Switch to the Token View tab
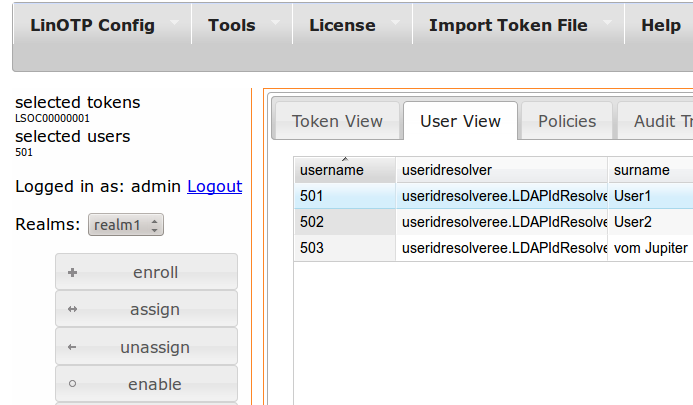This screenshot has width=693, height=405. pyautogui.click(x=337, y=121)
